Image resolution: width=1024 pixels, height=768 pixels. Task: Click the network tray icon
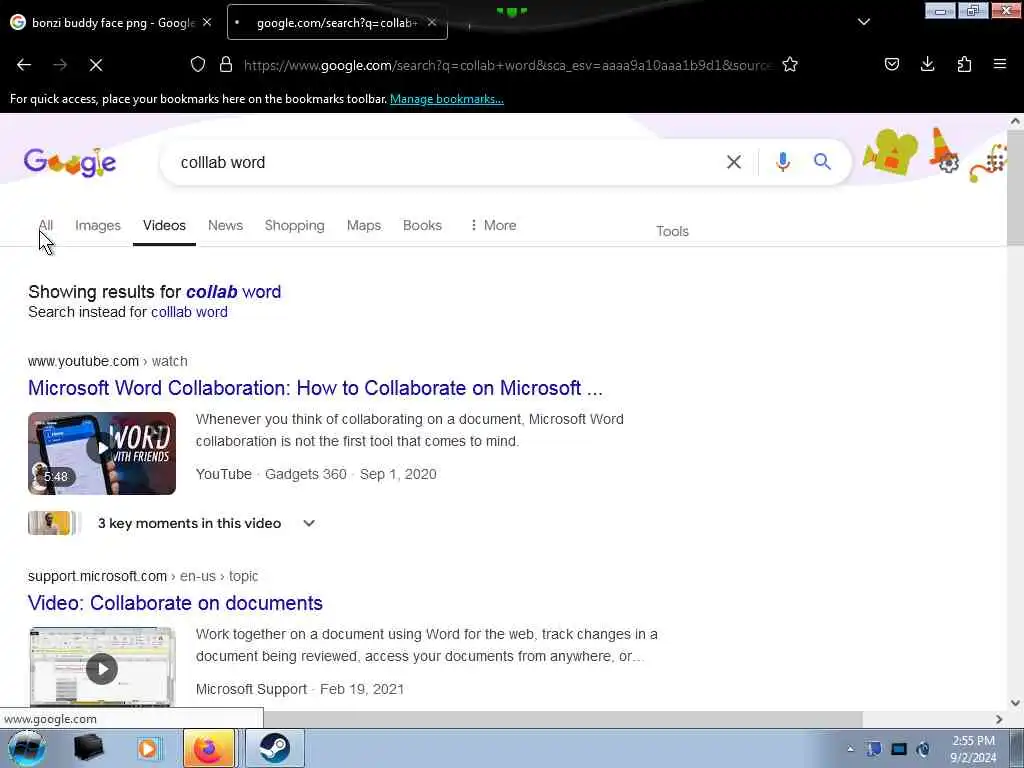pos(899,749)
